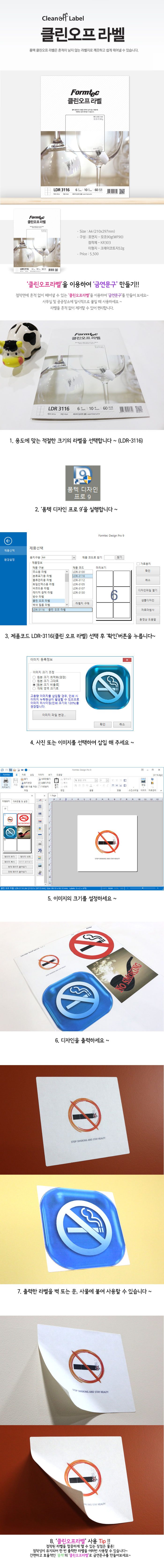Click the 제품 코드로 찾기 input field
This screenshot has width=164, height=1568.
click(x=109, y=557)
